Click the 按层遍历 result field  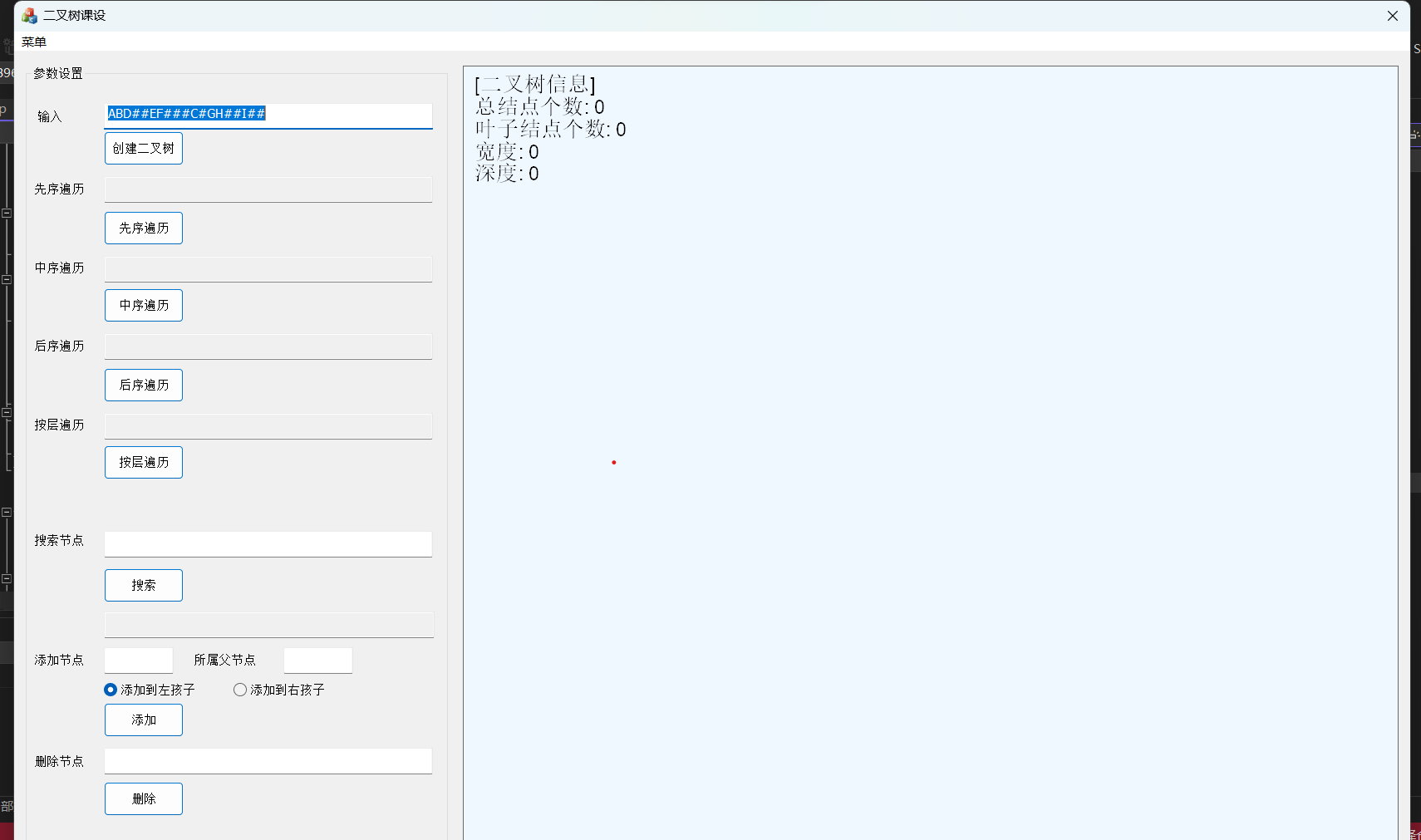click(268, 426)
